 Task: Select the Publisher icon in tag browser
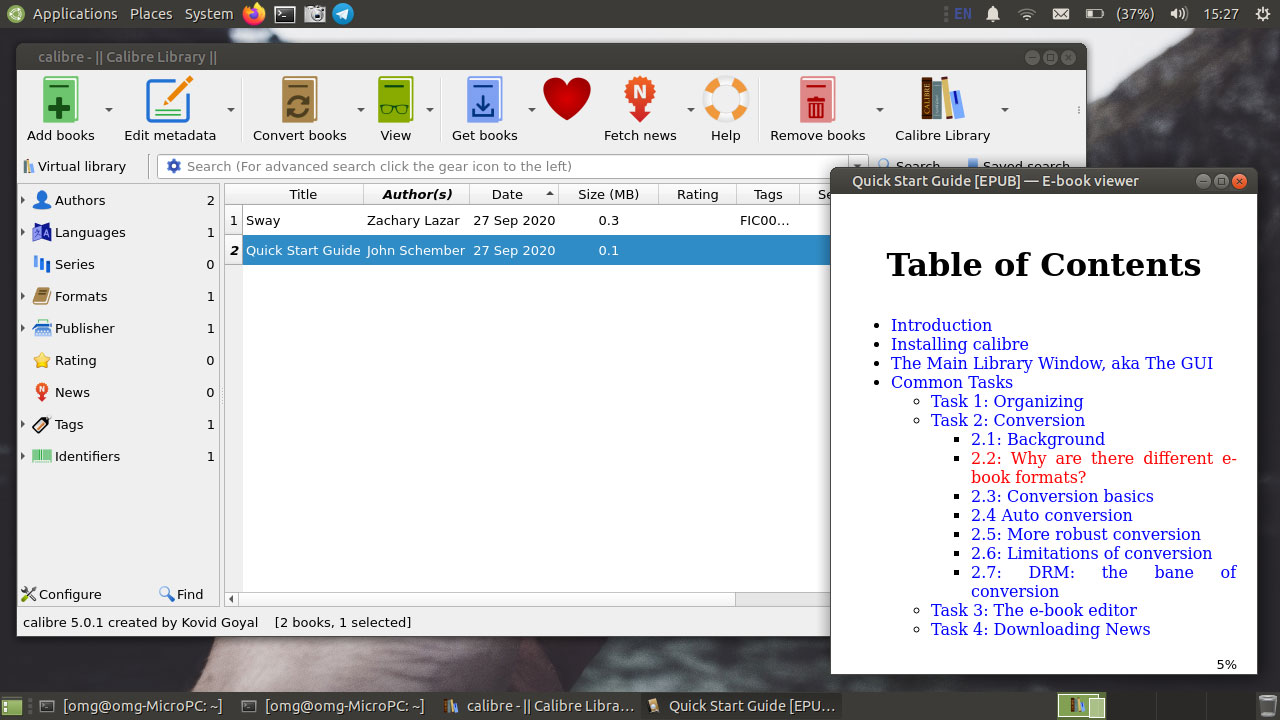coord(42,328)
